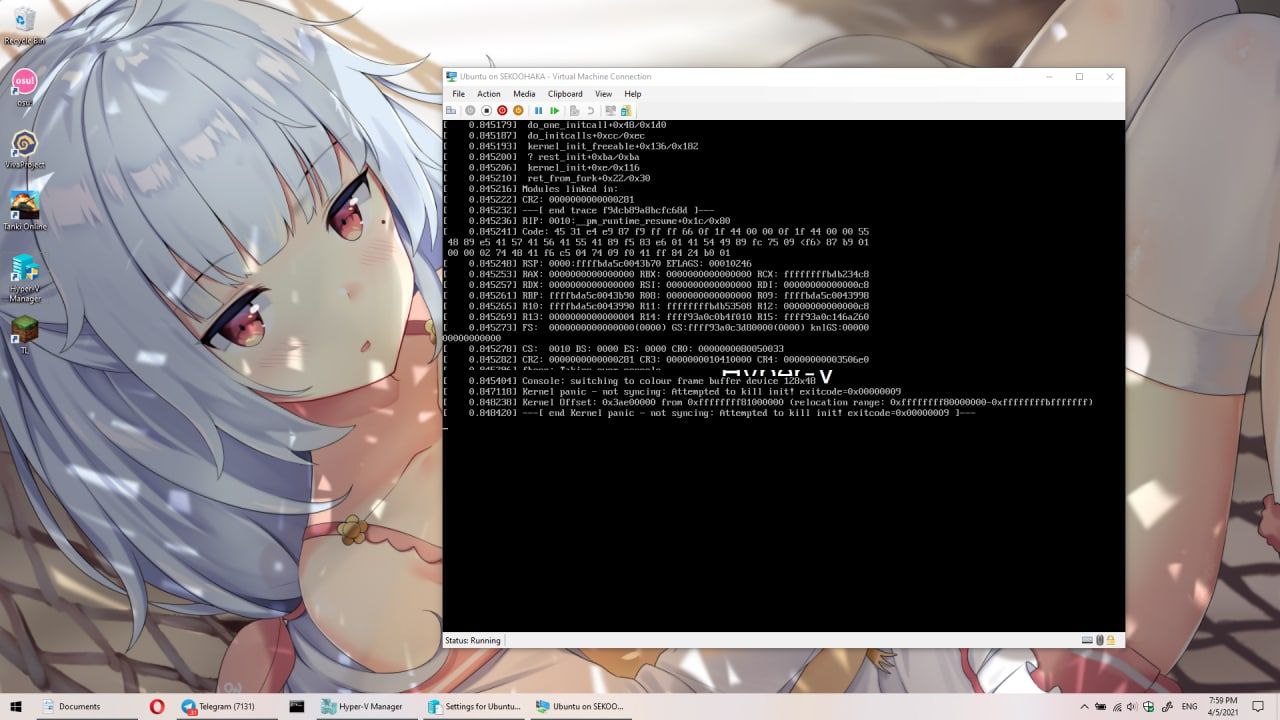Click inside the VM console screen
Viewport: 1280px width, 720px height.
783,375
